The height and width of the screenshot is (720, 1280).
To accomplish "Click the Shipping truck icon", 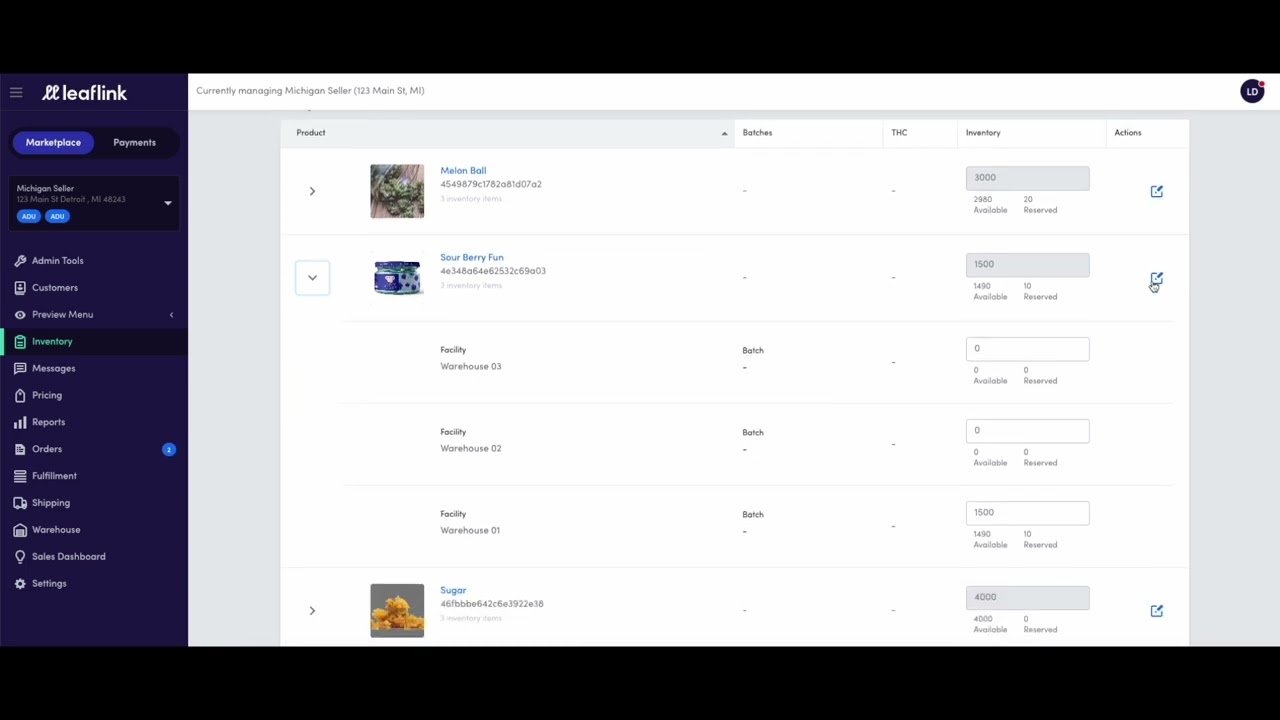I will tap(20, 504).
